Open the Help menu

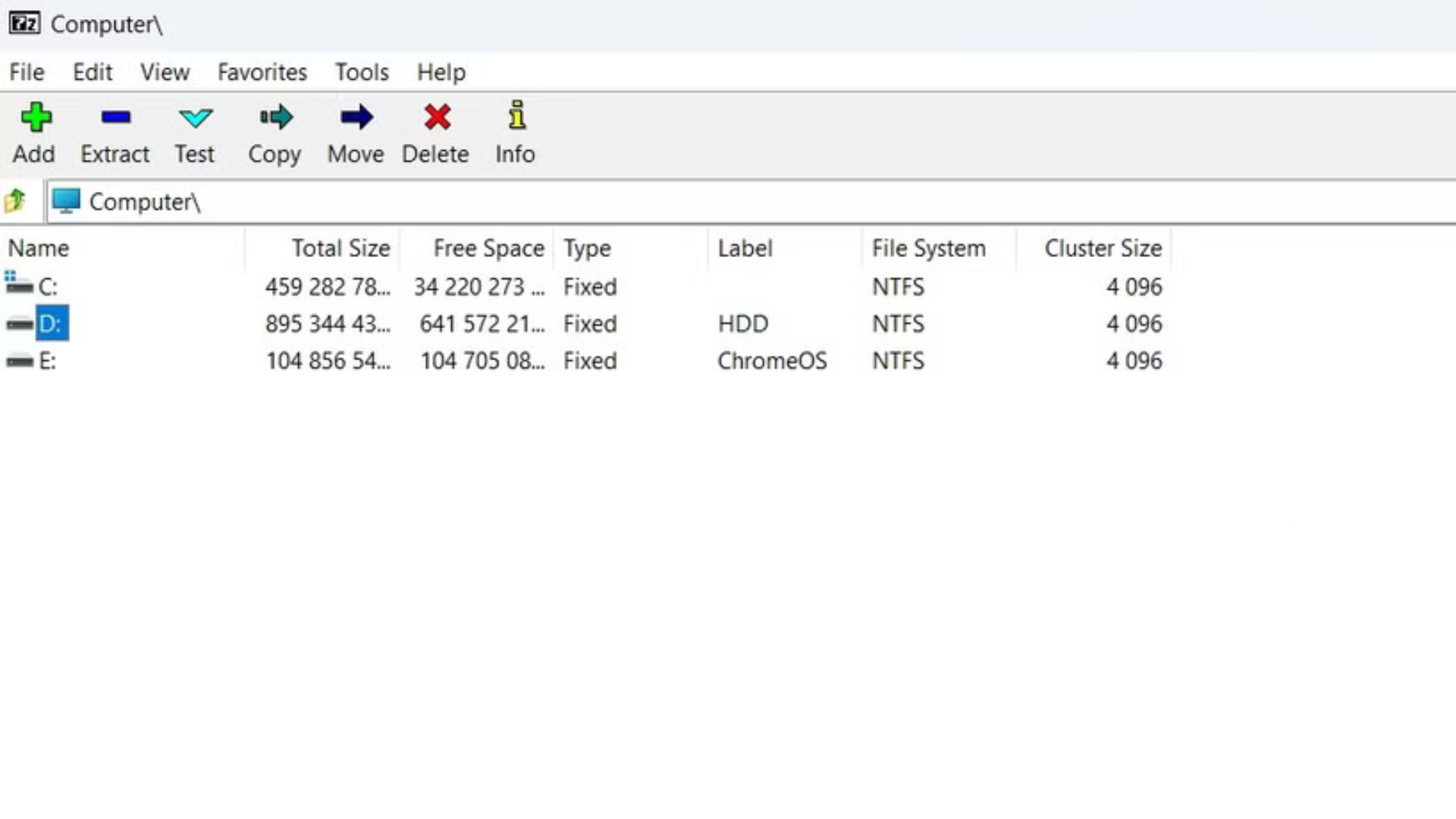click(x=441, y=72)
